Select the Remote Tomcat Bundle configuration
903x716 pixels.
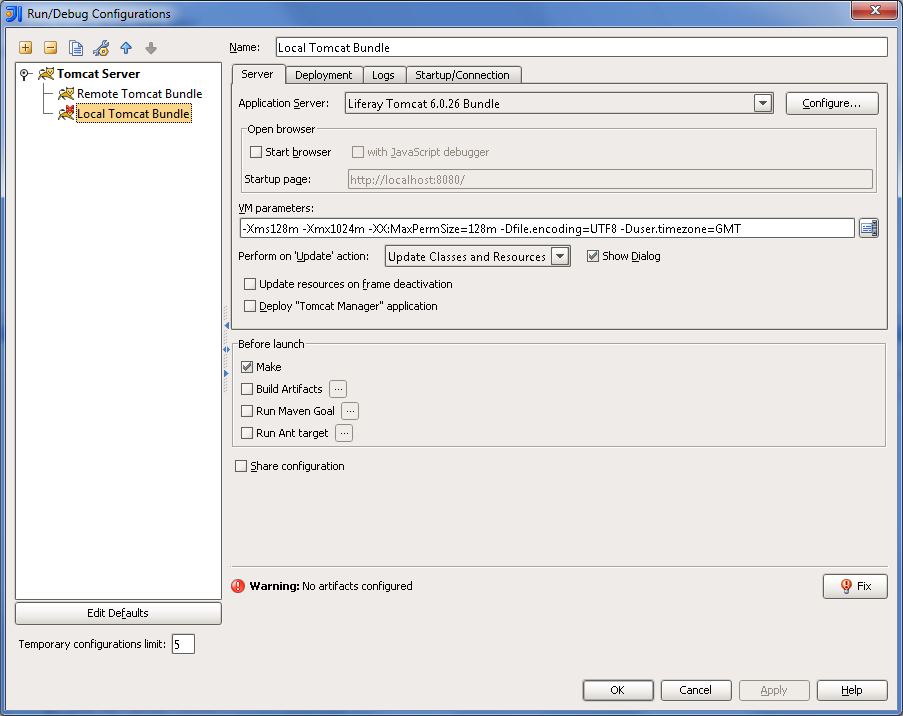(139, 94)
